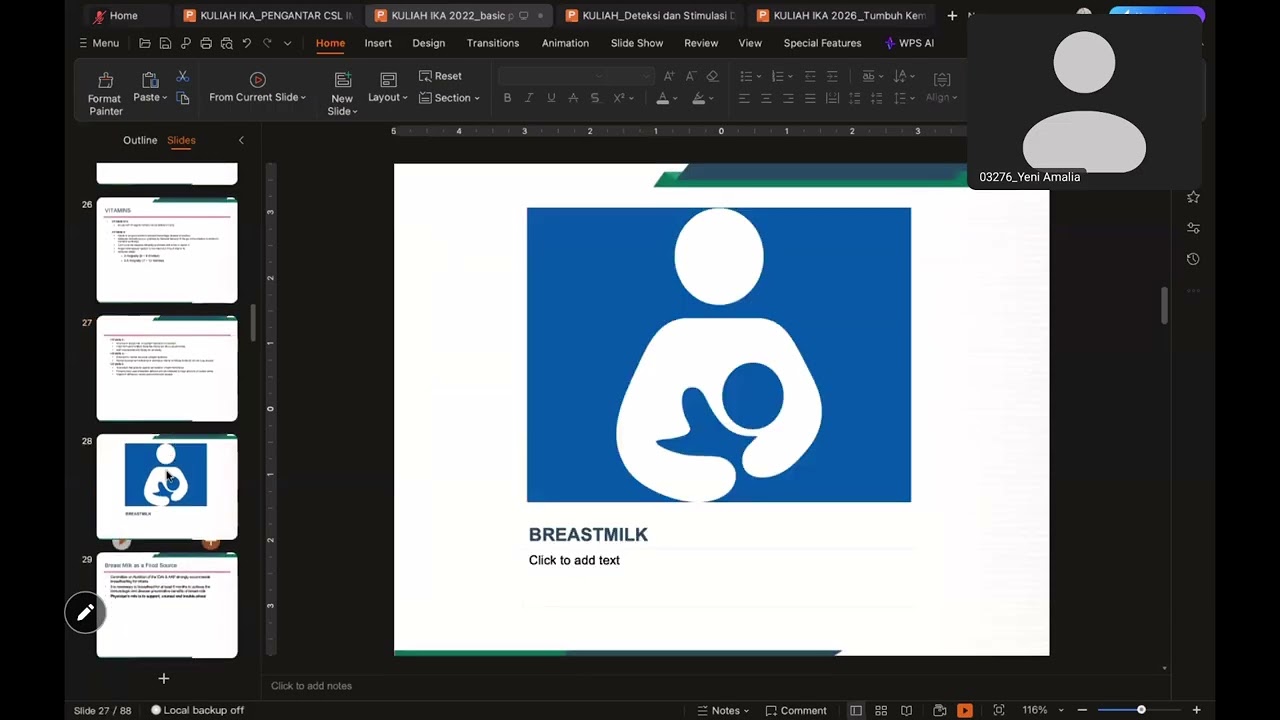Toggle the Notes pane in the status bar
The image size is (1280, 720).
click(x=723, y=710)
